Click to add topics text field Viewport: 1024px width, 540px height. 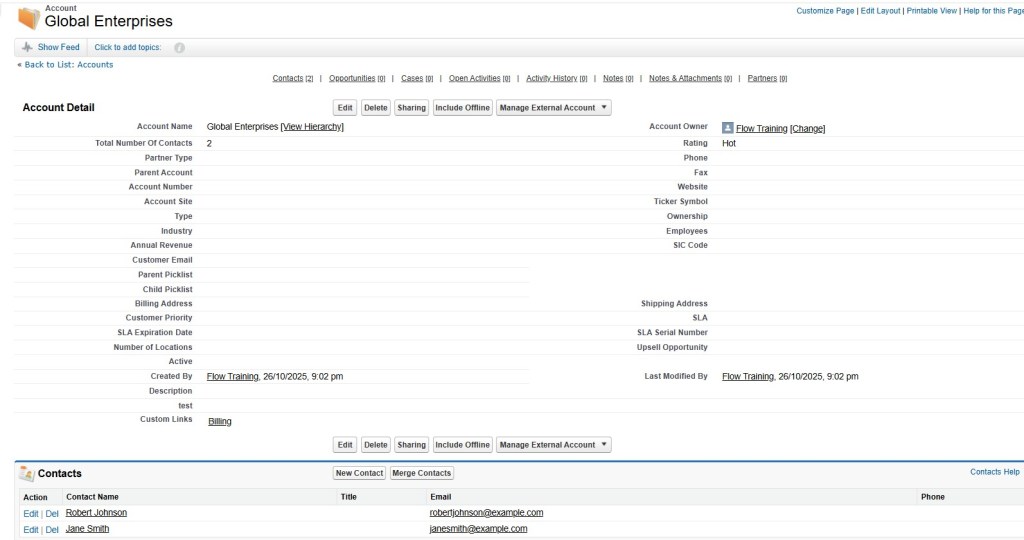pos(130,47)
